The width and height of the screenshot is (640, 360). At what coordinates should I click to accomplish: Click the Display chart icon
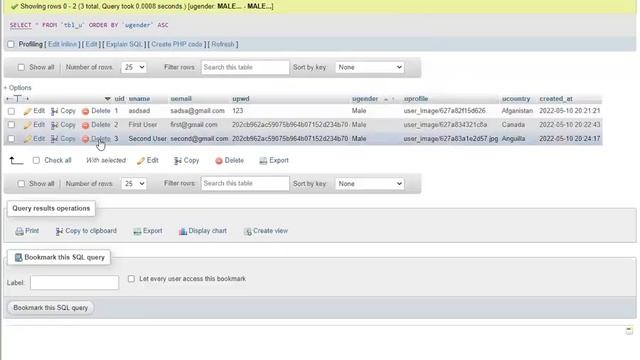[x=182, y=231]
